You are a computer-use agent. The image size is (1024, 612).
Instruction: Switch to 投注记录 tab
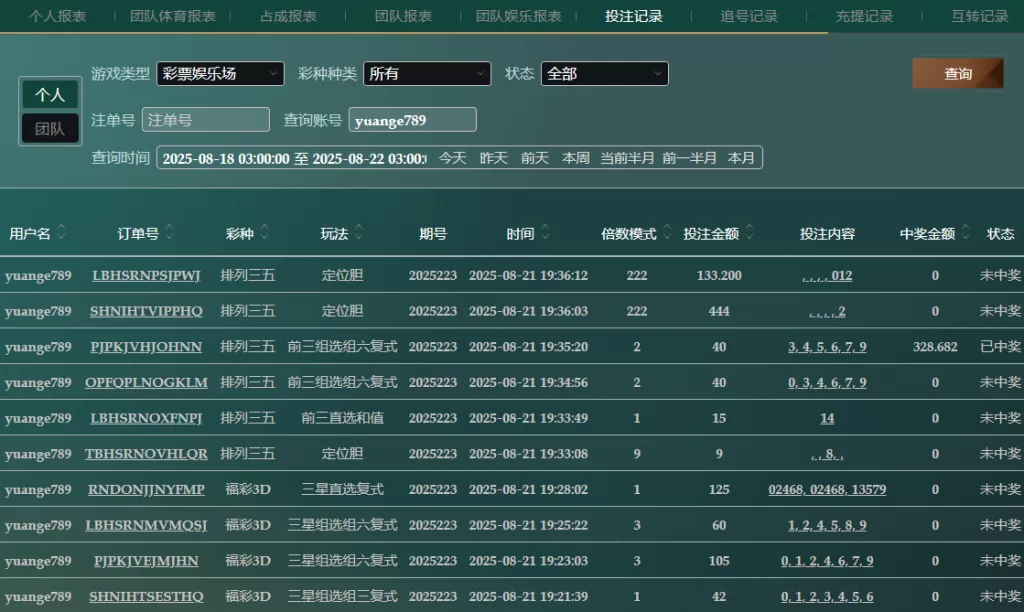click(x=633, y=16)
